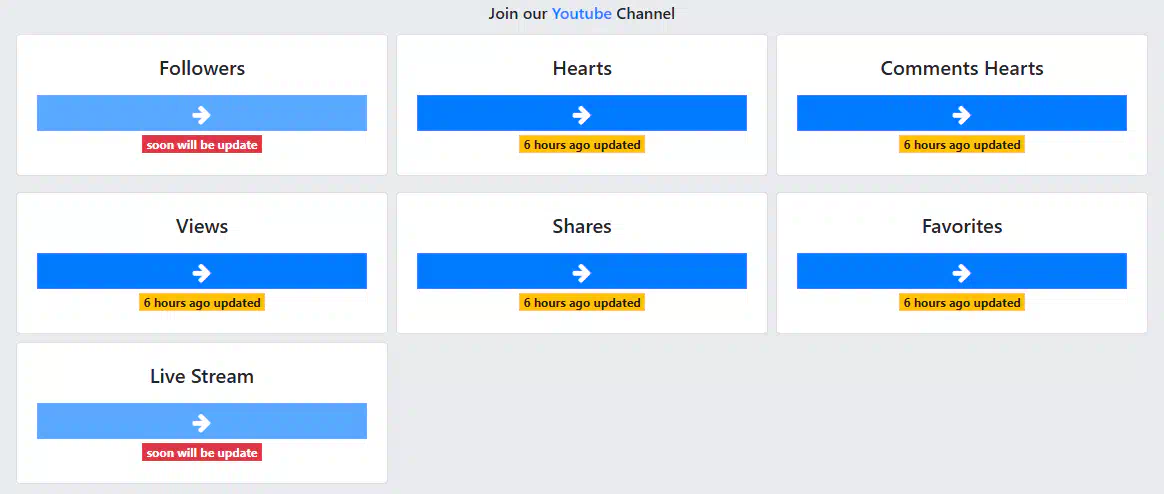Click the arrow icon under Views
1164x494 pixels.
[x=201, y=273]
